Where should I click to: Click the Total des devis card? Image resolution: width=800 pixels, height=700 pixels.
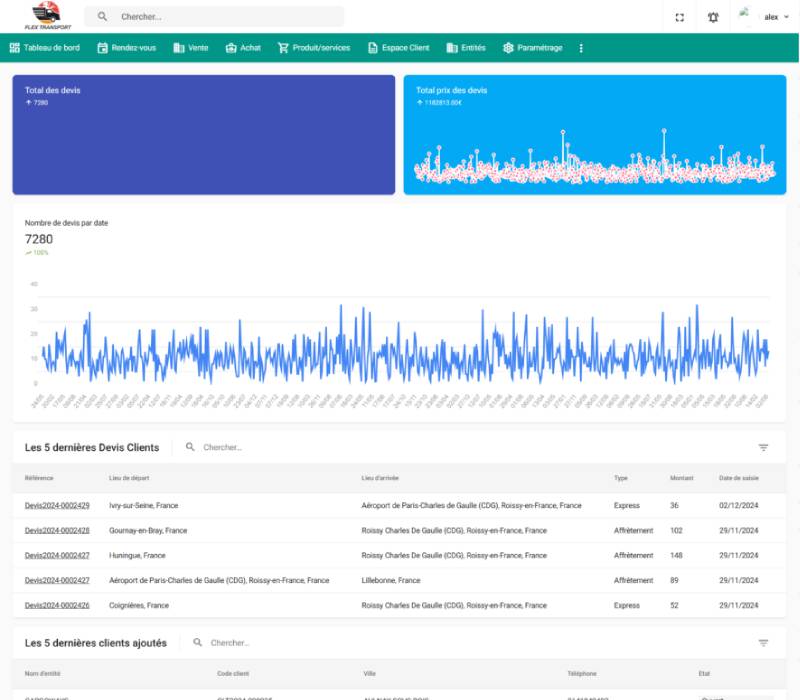tap(203, 134)
